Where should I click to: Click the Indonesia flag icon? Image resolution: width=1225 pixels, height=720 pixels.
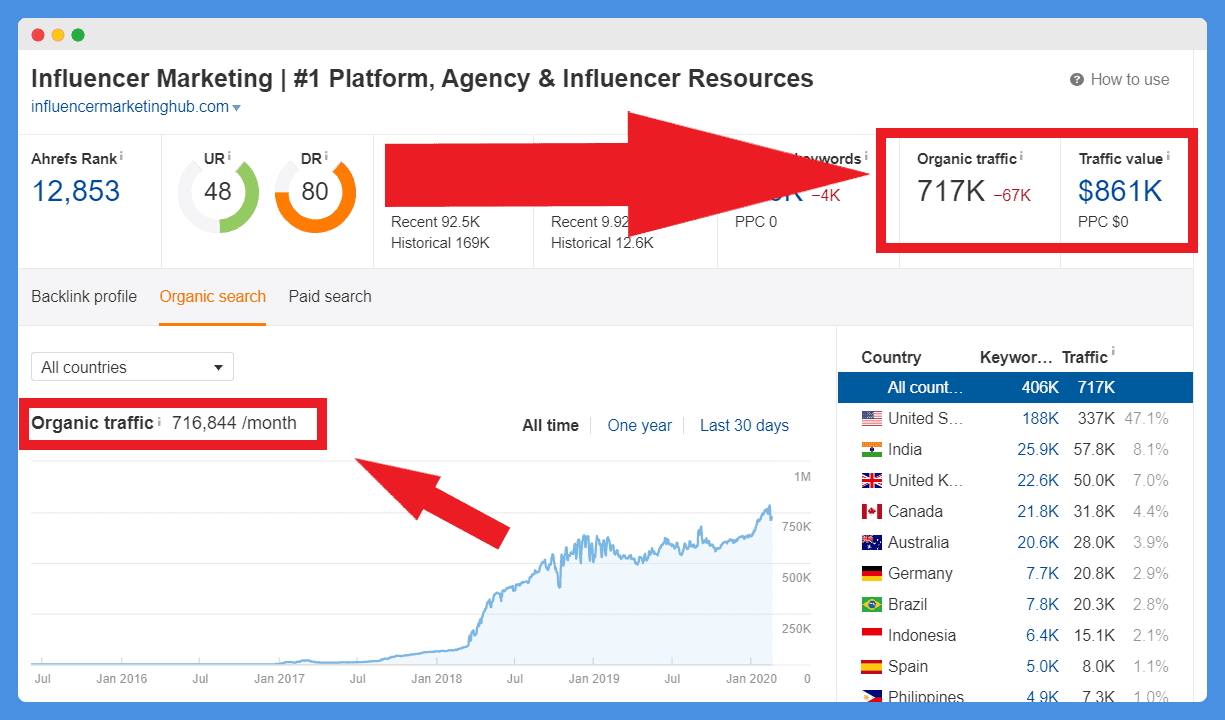click(871, 635)
